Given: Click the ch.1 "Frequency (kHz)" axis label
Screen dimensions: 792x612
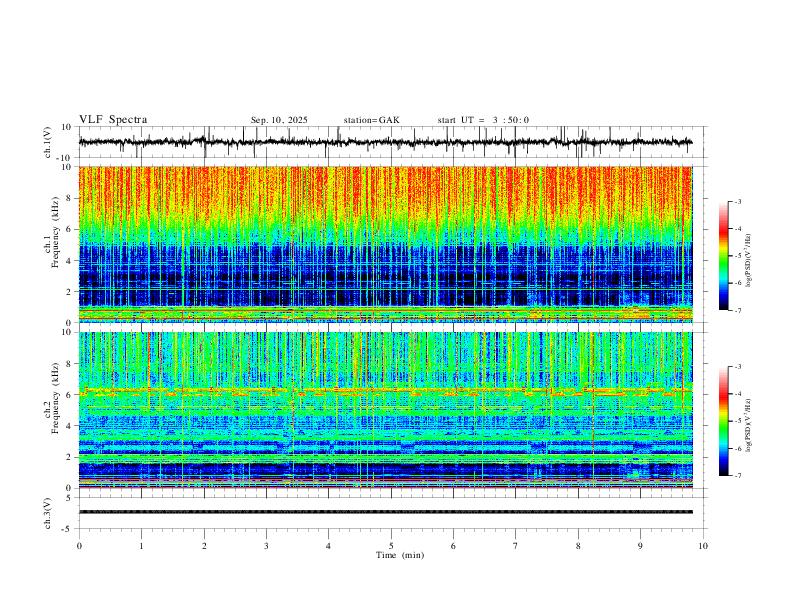Looking at the screenshot, I should (55, 231).
